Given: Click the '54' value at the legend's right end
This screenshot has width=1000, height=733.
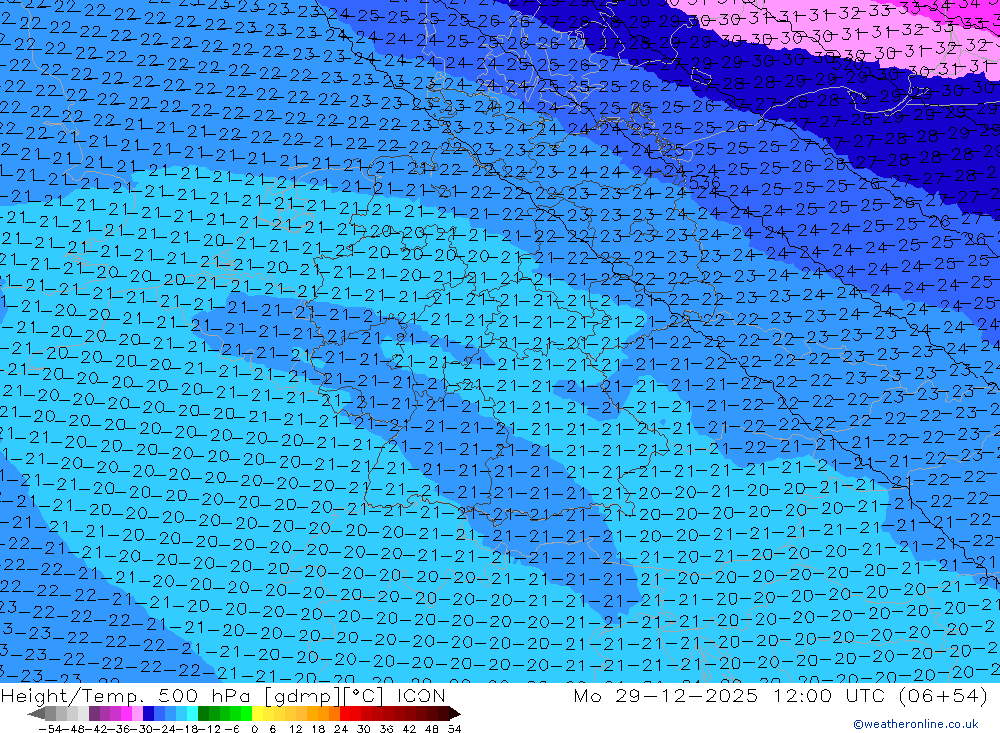Looking at the screenshot, I should (454, 729).
